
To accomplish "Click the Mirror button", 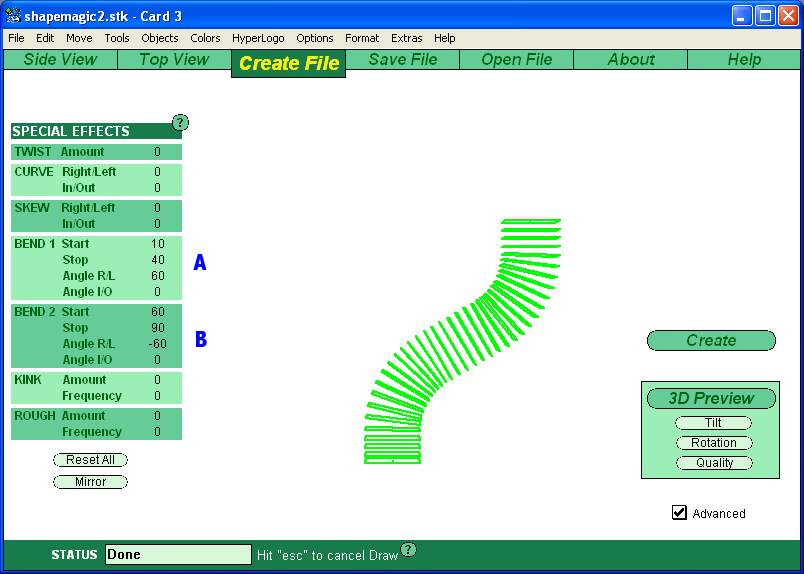I will point(90,482).
